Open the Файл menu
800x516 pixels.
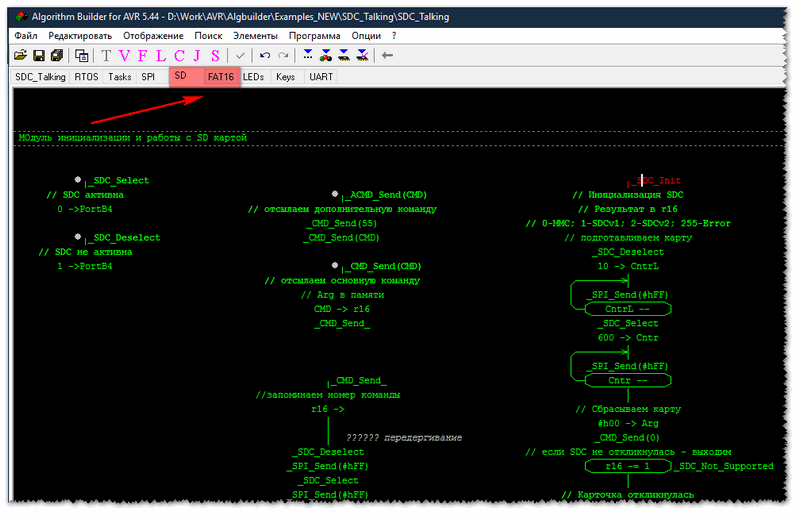(26, 35)
